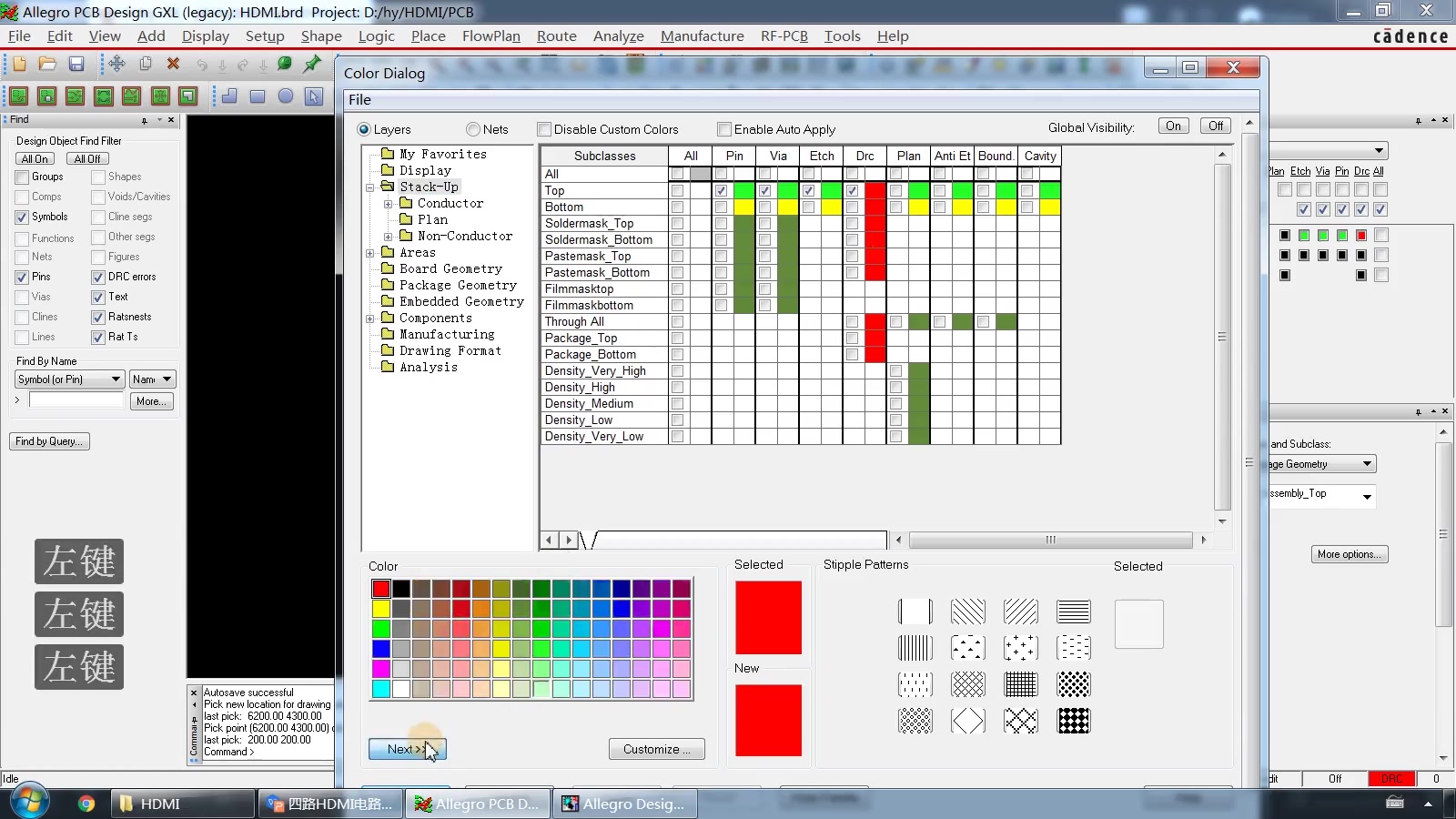This screenshot has height=819, width=1456.
Task: Select the L-shaped polygon shape tool
Action: pos(229,96)
